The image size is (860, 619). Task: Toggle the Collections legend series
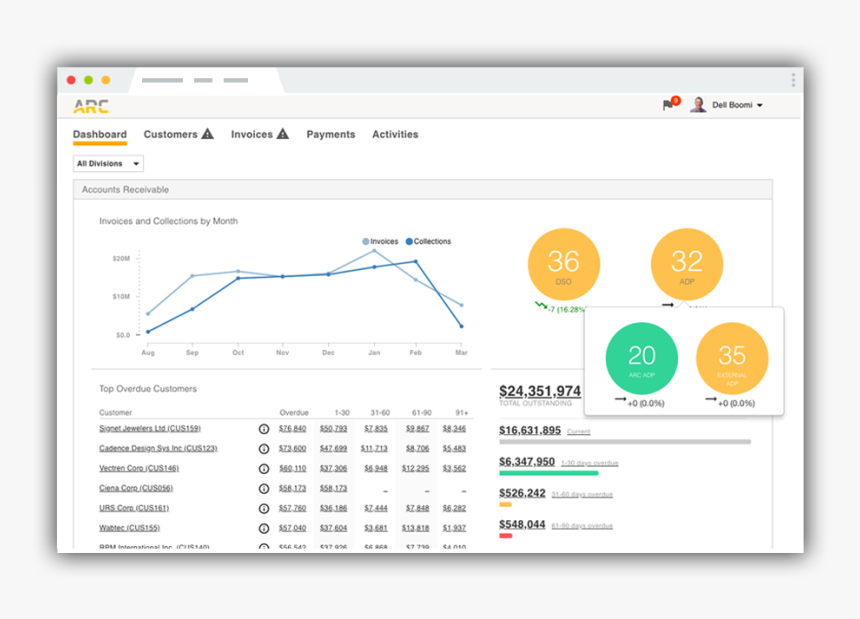pos(428,241)
